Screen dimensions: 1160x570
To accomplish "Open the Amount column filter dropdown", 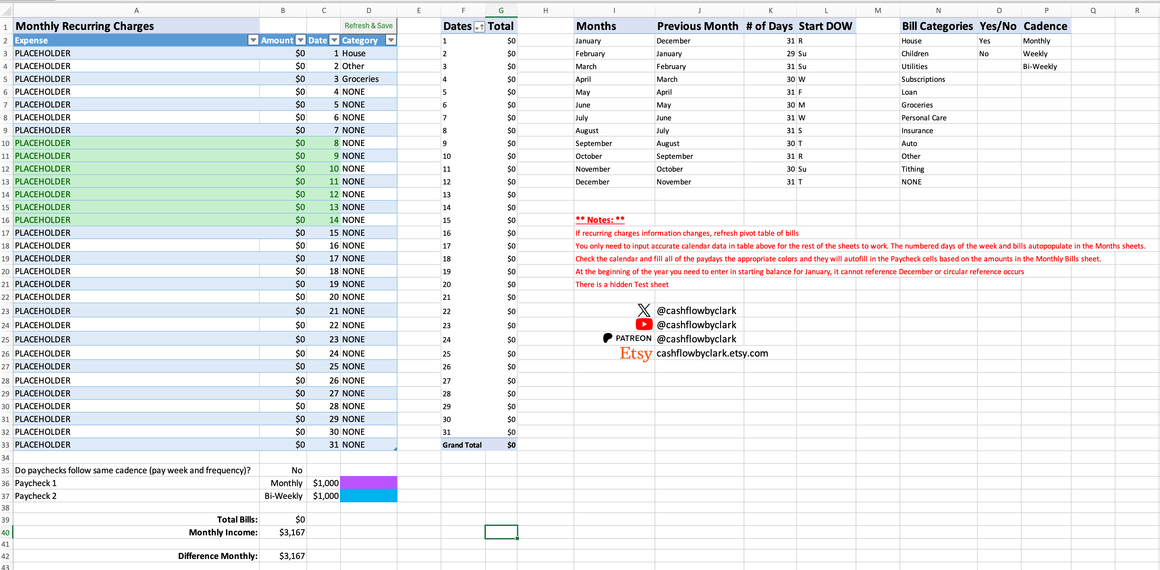I will 300,41.
